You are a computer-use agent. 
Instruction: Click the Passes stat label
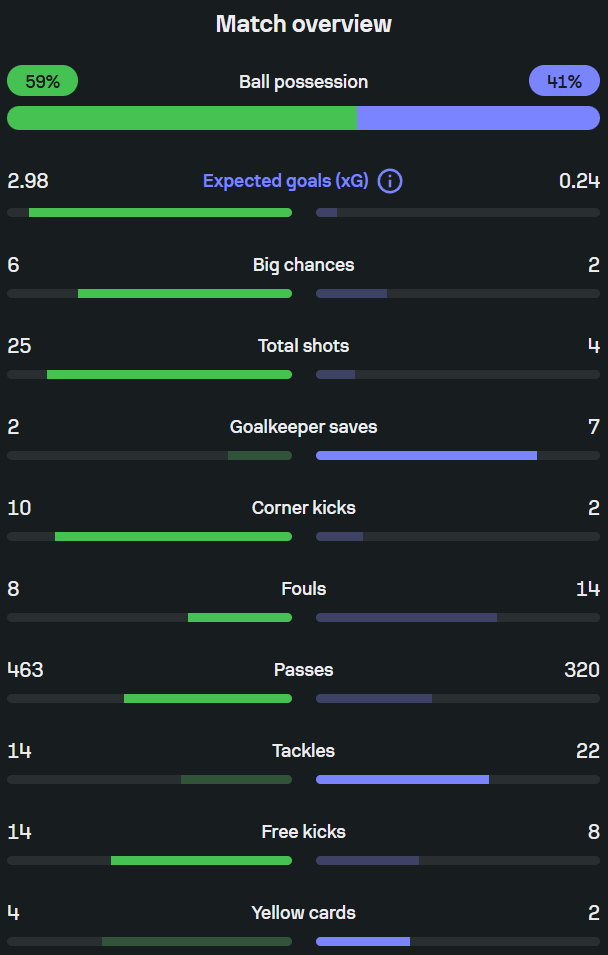tap(303, 670)
